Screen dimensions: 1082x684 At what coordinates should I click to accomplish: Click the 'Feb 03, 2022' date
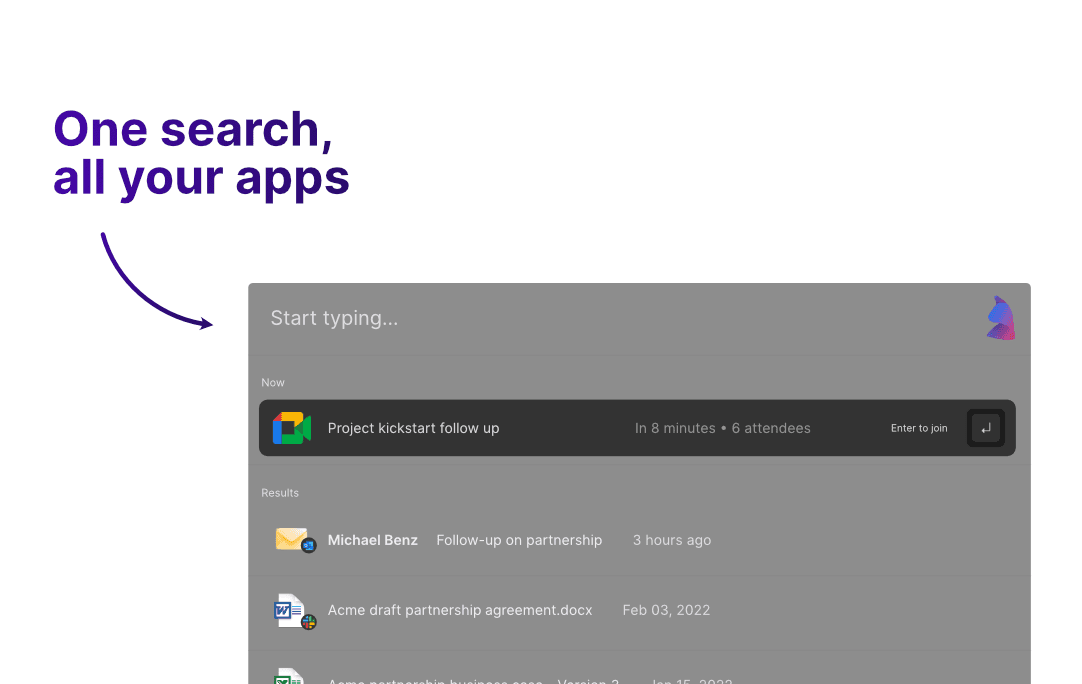click(666, 610)
